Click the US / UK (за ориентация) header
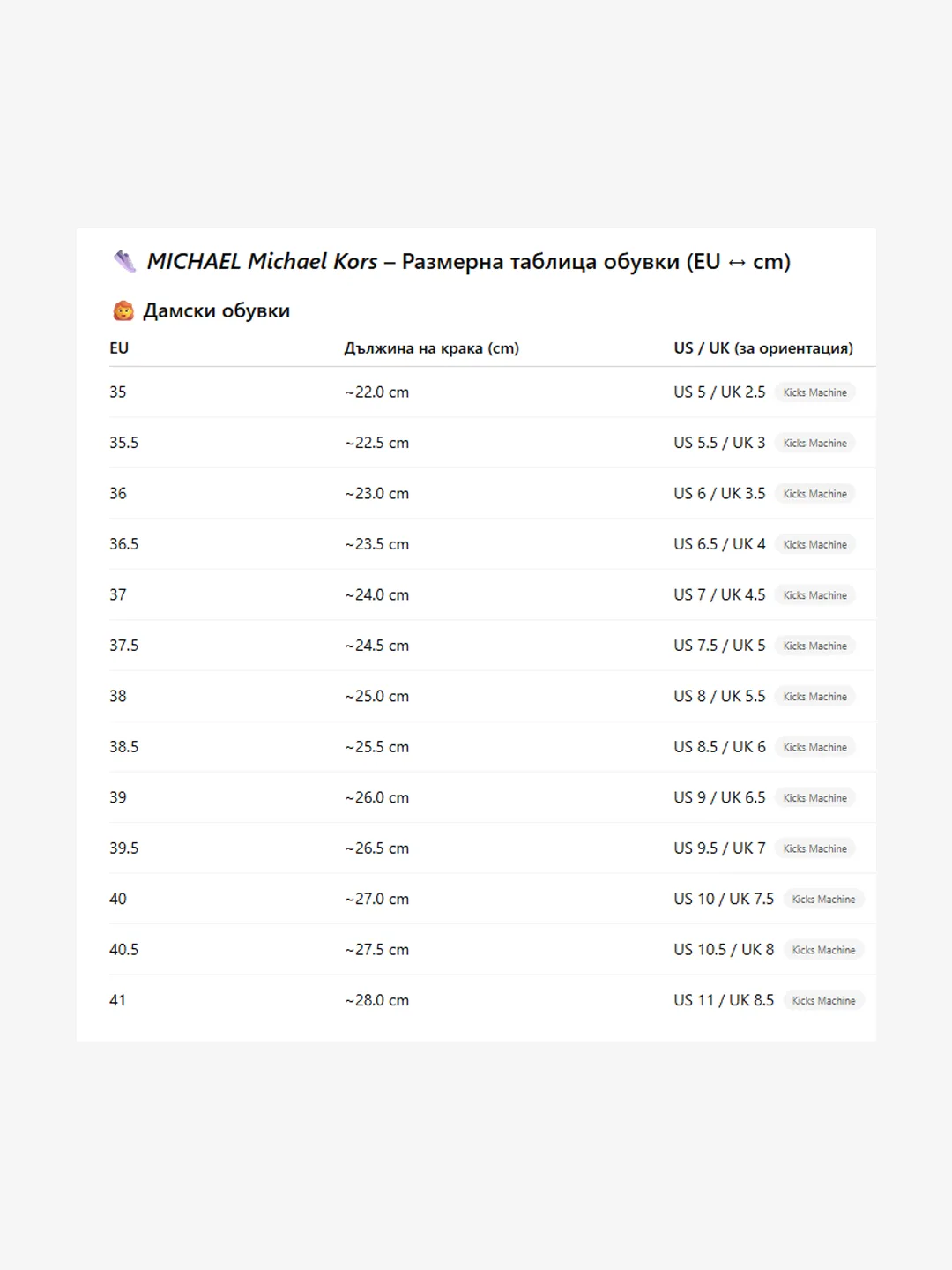Viewport: 952px width, 1270px height. (763, 348)
